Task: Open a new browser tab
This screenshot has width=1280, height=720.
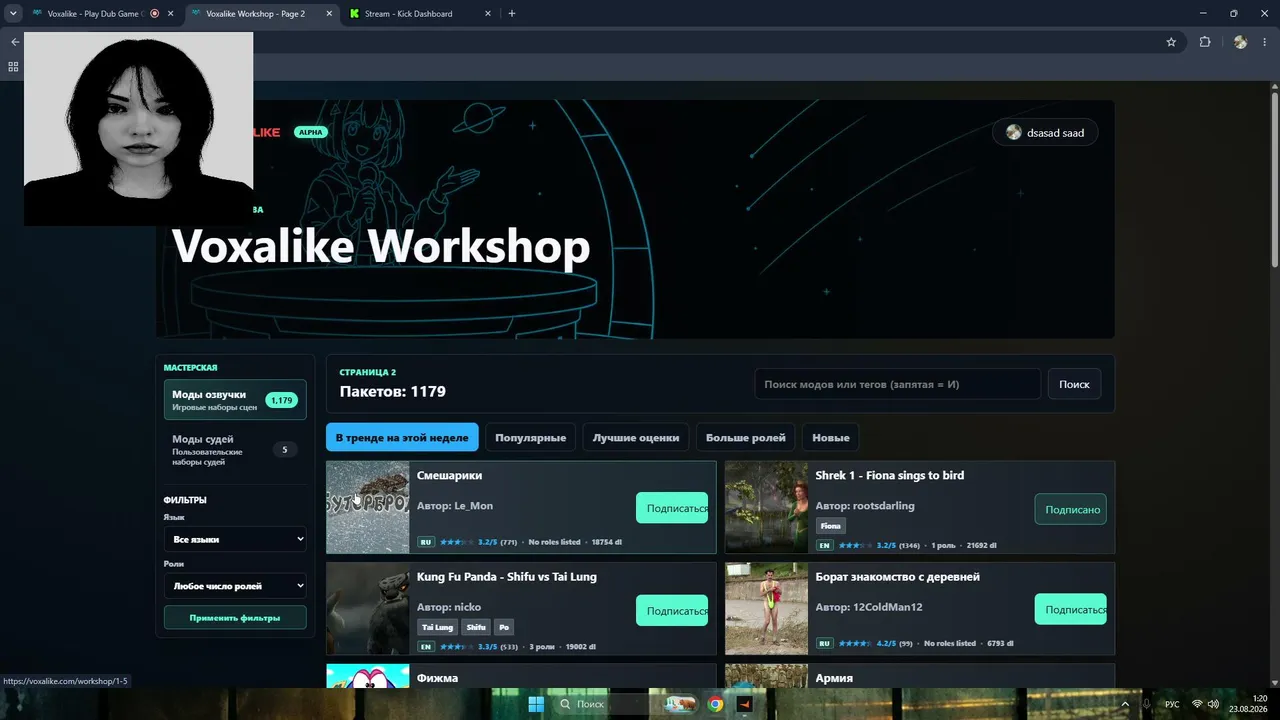Action: click(x=512, y=14)
